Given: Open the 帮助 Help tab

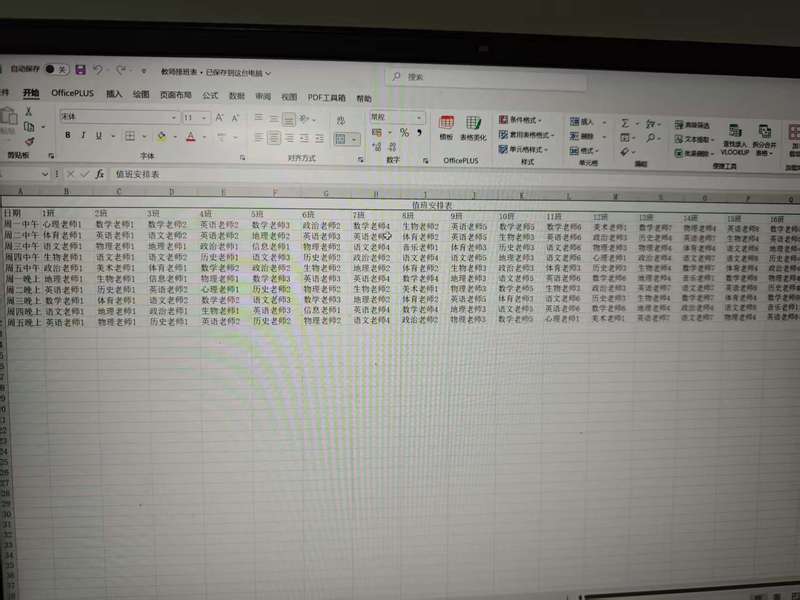Looking at the screenshot, I should 364,98.
